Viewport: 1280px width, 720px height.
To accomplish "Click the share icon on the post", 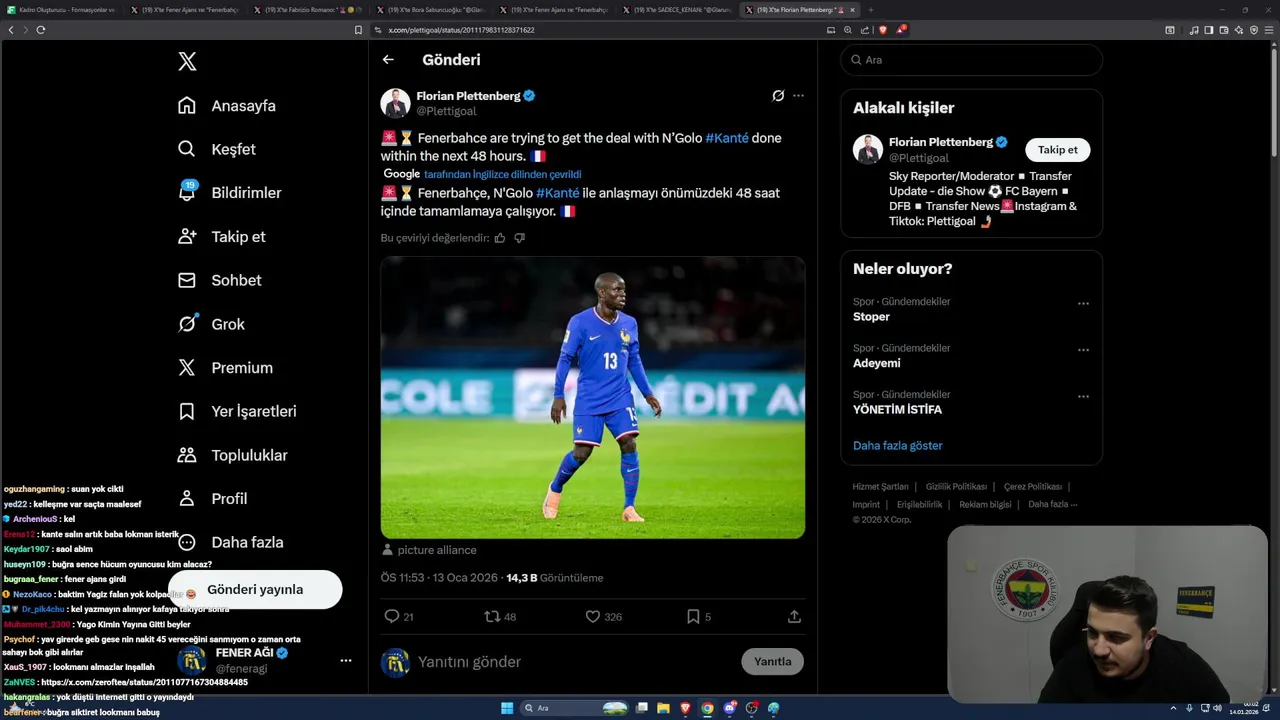I will [x=794, y=617].
